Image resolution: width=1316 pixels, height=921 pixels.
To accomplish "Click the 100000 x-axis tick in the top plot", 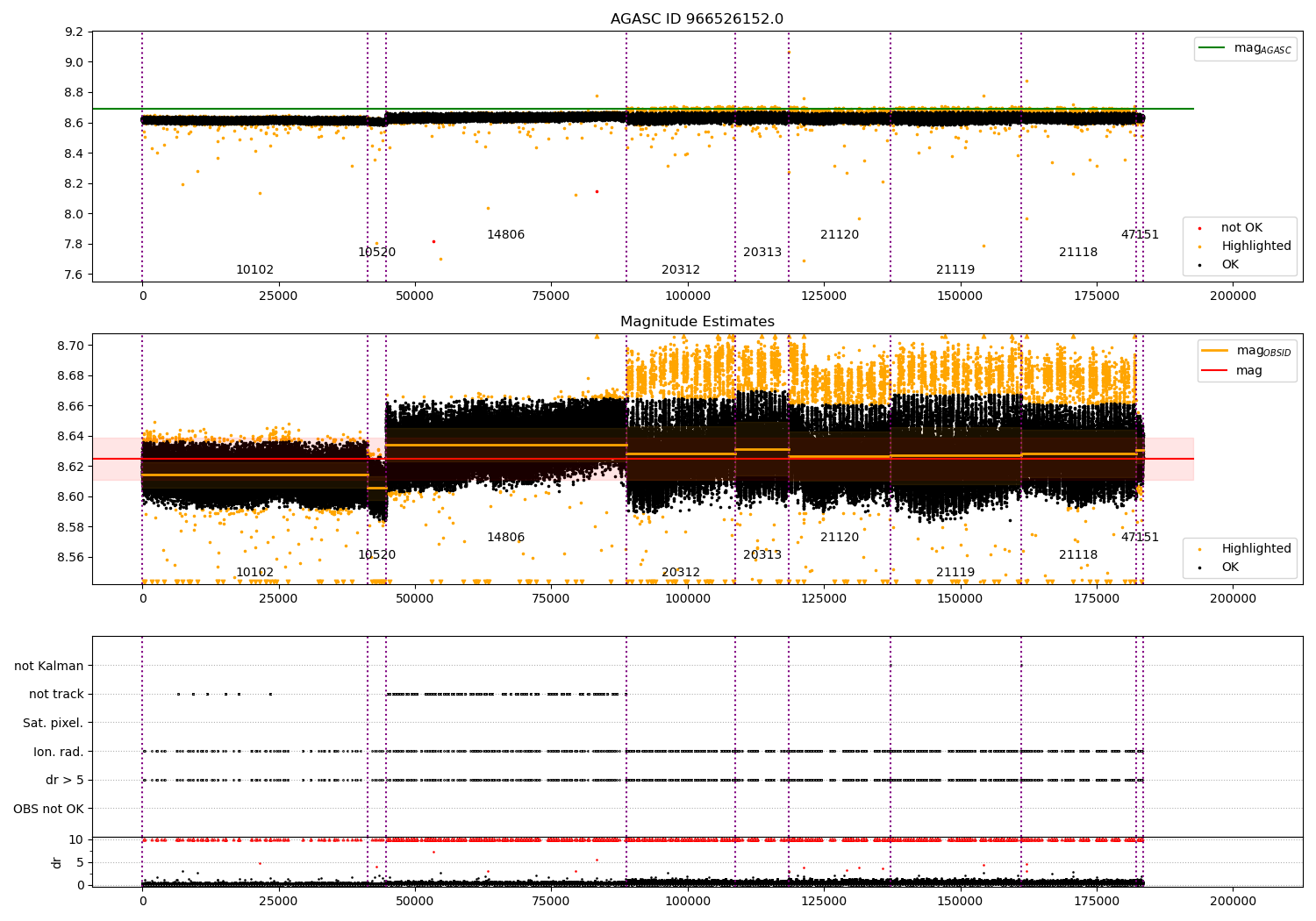I will (x=687, y=296).
